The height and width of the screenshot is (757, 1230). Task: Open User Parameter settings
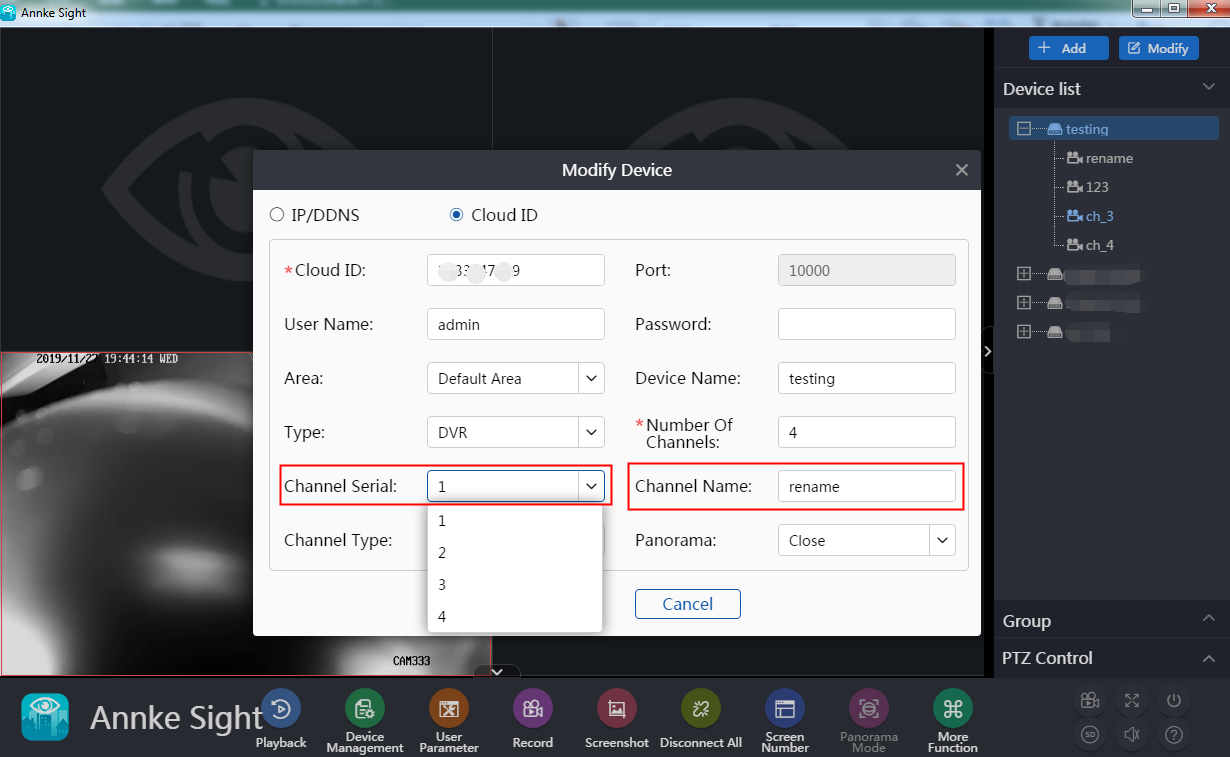(x=449, y=709)
